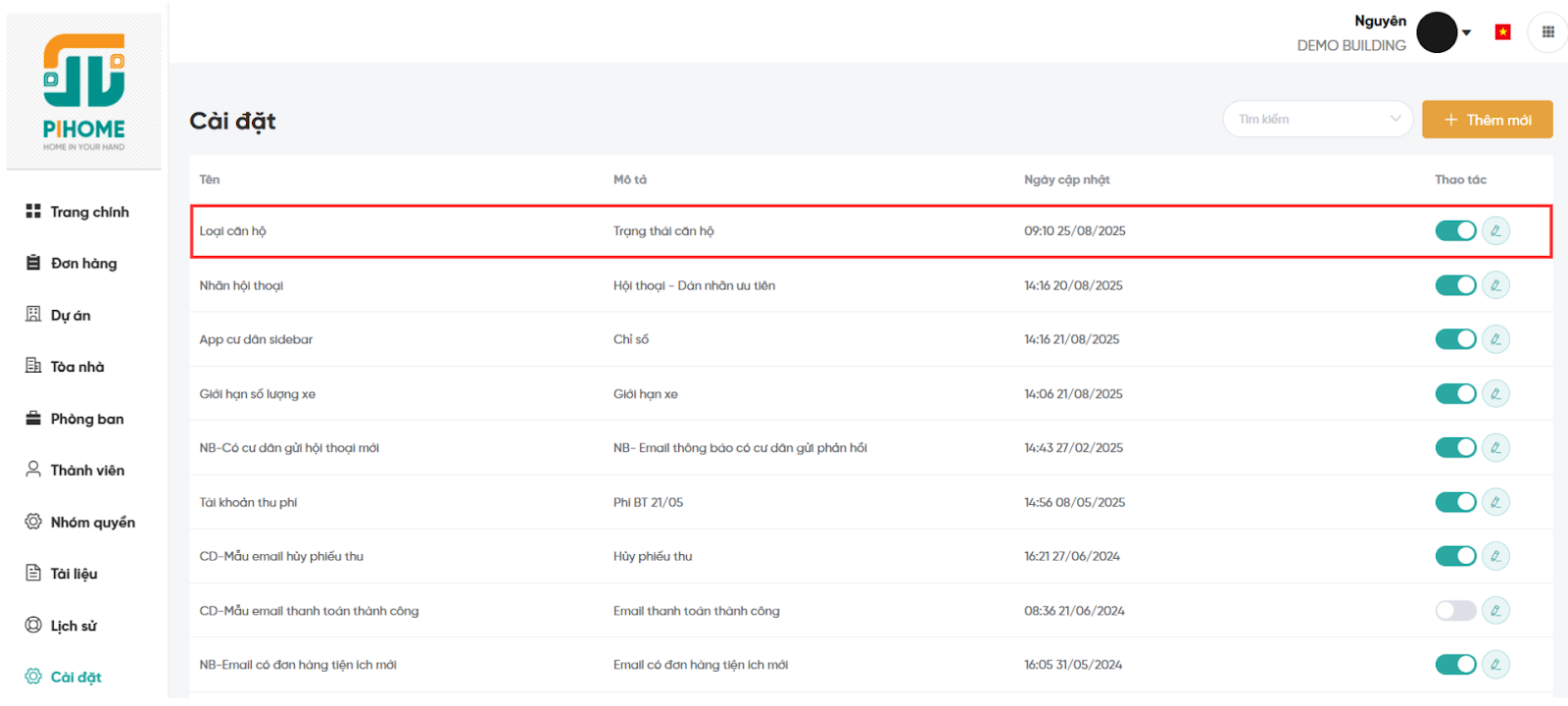The image size is (1568, 706).
Task: Open account dropdown arrow next to avatar
Action: tap(1467, 32)
